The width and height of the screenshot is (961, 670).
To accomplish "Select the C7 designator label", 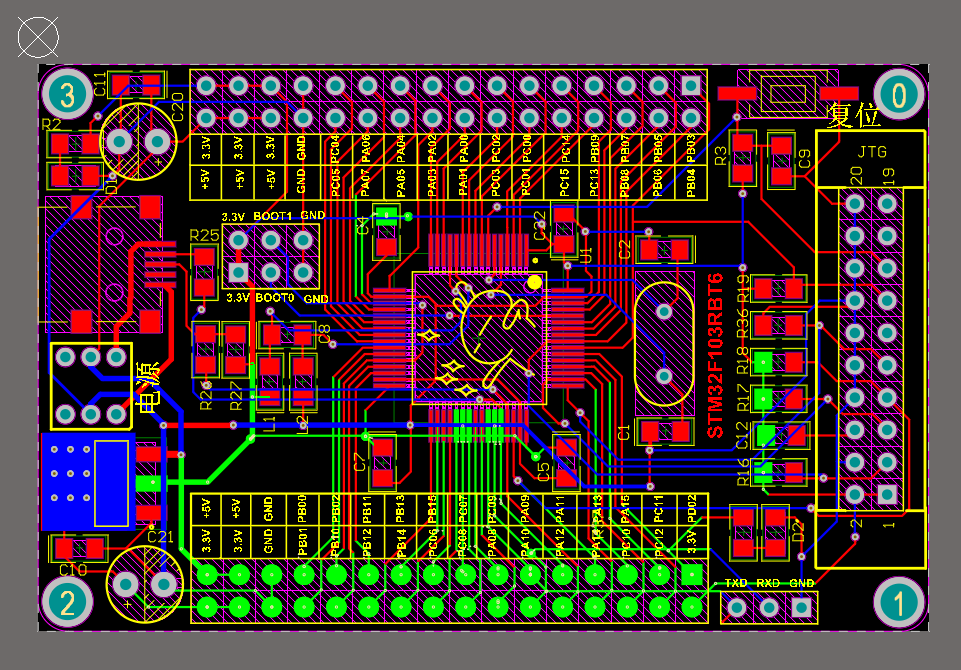I will click(x=360, y=462).
